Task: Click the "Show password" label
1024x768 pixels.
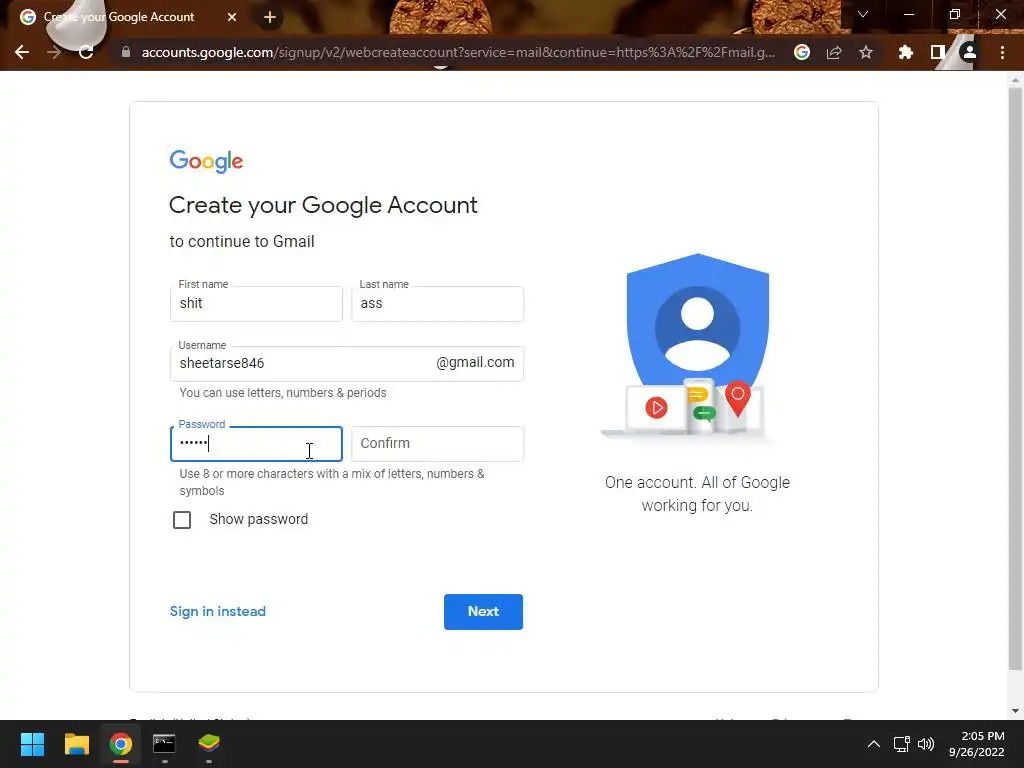Action: 259,519
